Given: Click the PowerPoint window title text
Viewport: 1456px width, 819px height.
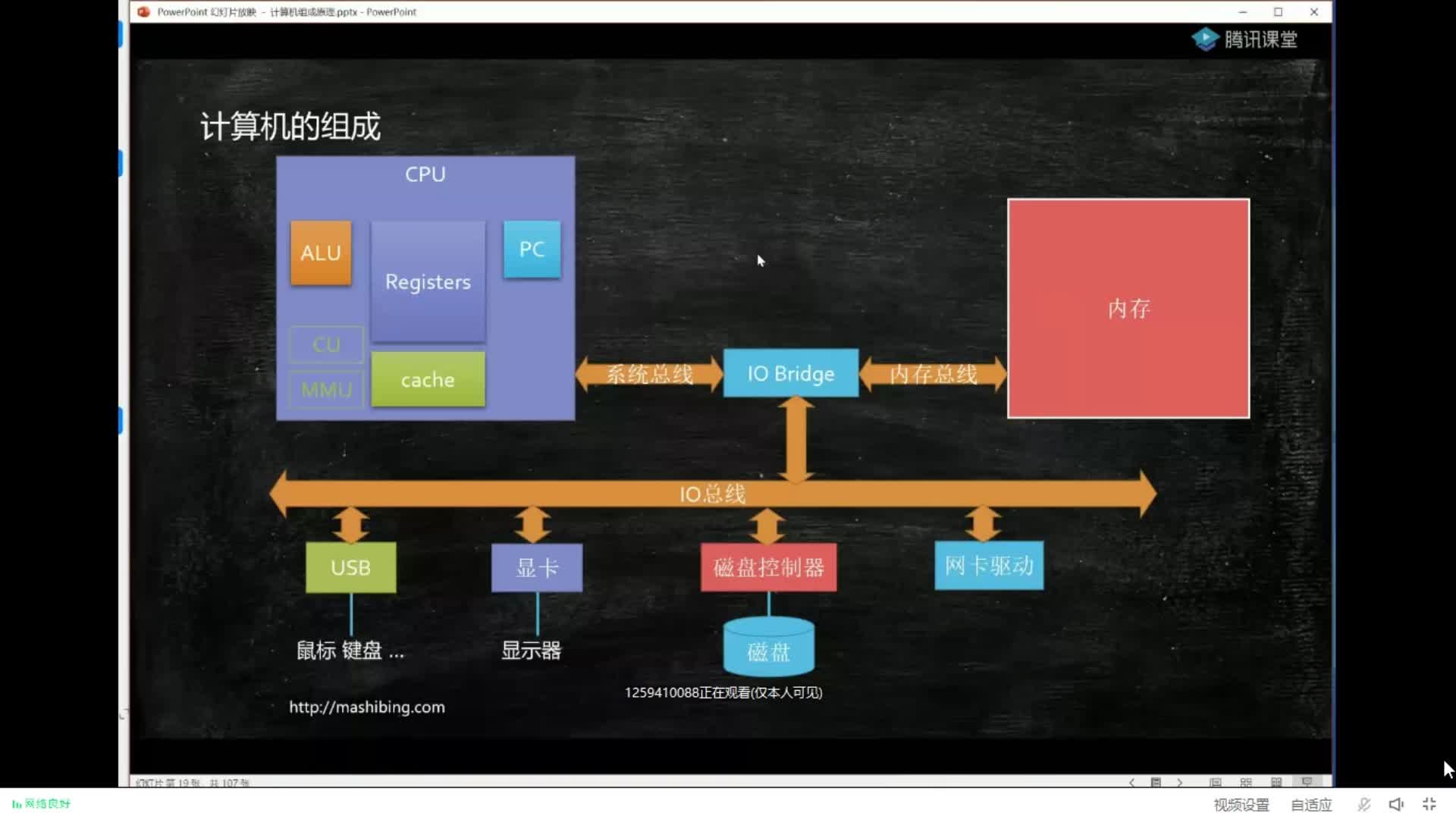Looking at the screenshot, I should [x=287, y=11].
